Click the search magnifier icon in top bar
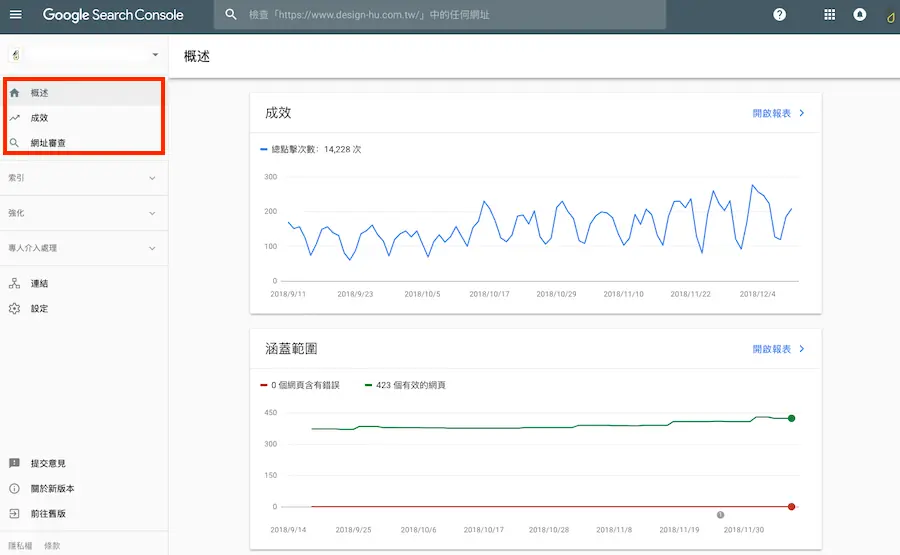The image size is (900, 555). 231,14
